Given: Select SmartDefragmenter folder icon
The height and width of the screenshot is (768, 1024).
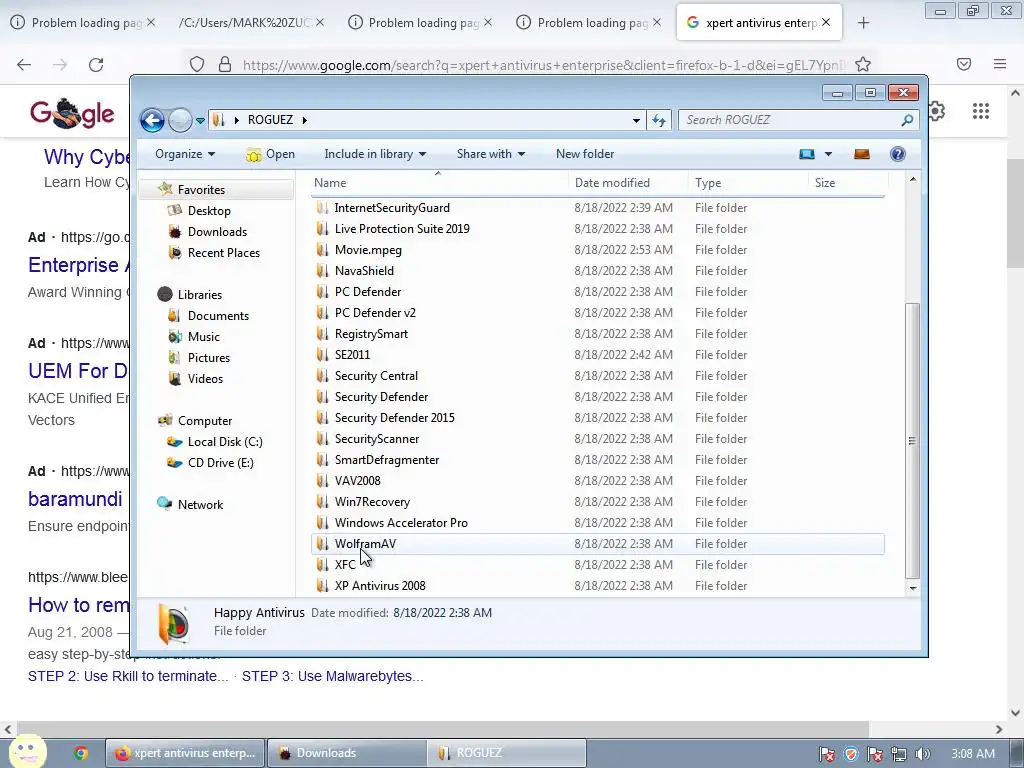Looking at the screenshot, I should 322,460.
